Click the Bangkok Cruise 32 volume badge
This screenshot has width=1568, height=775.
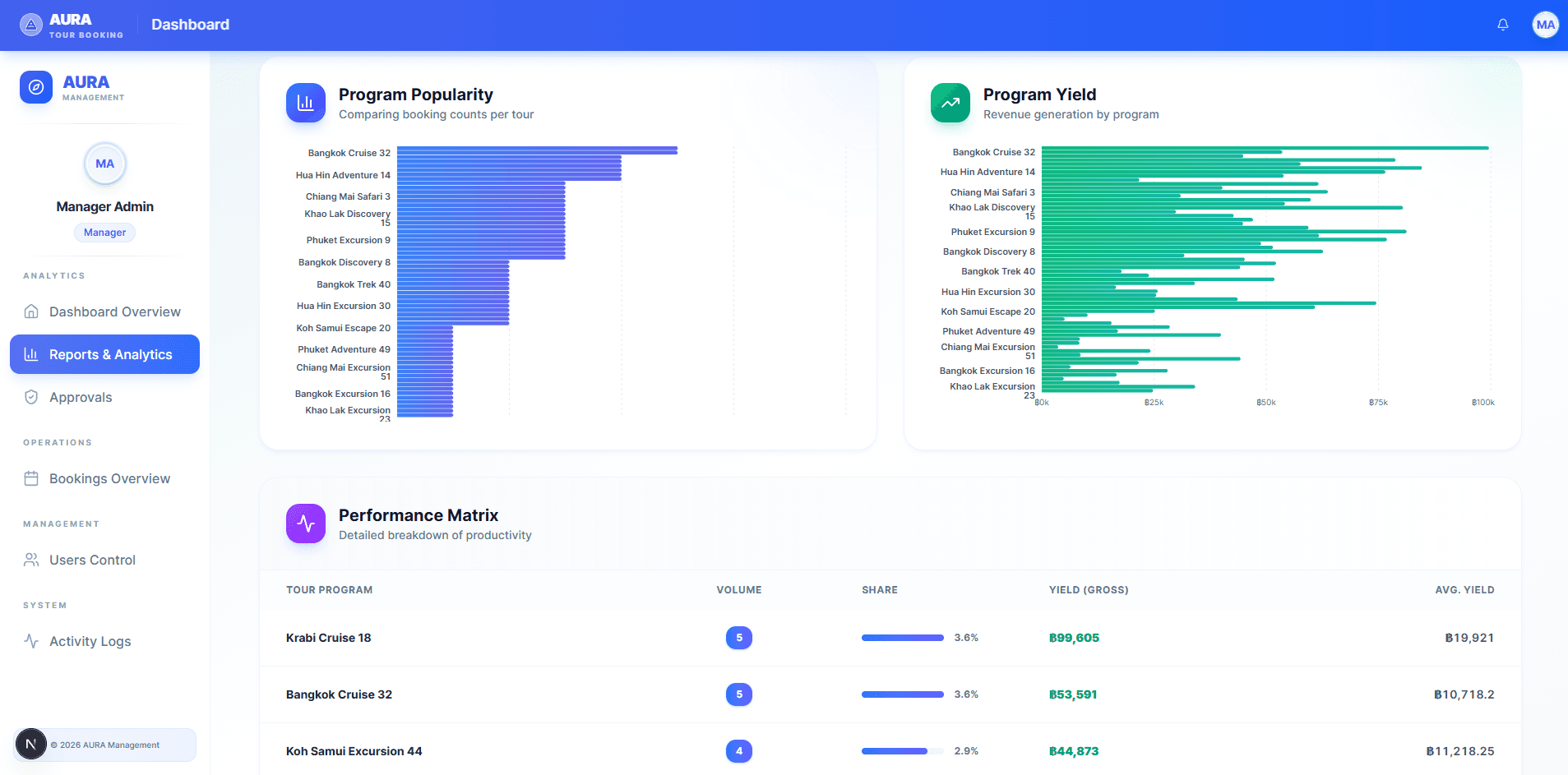click(738, 694)
